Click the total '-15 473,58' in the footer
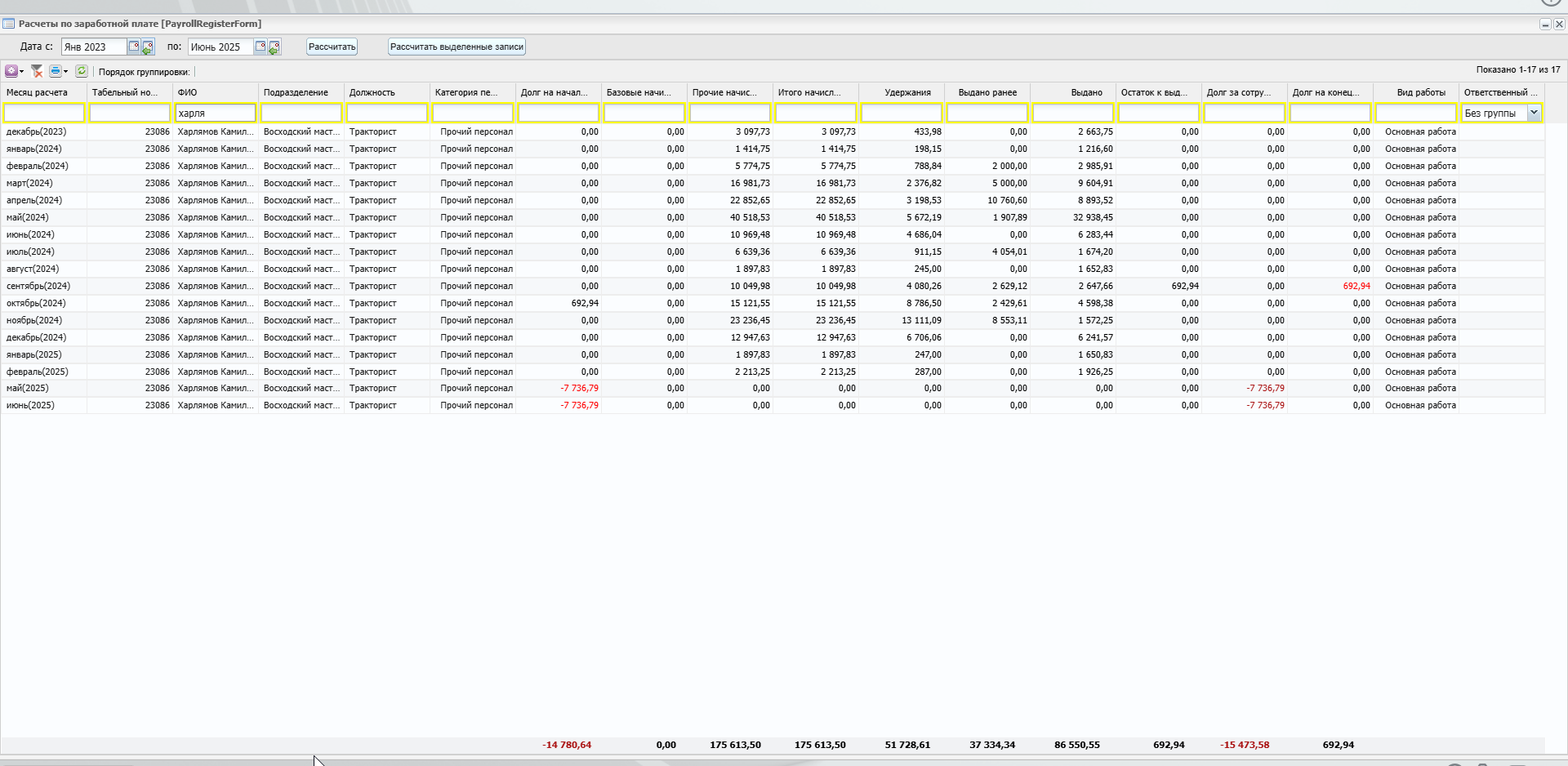The image size is (1568, 766). [1245, 745]
